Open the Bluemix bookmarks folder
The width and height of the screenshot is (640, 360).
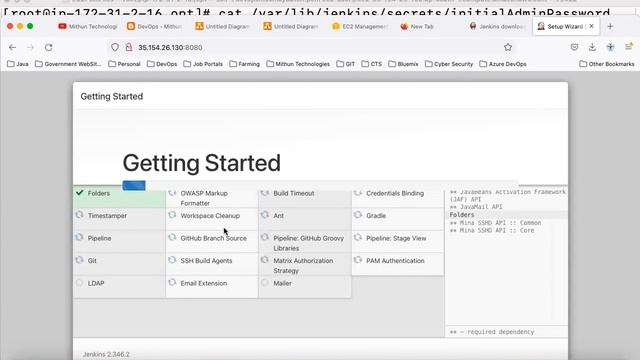click(403, 64)
